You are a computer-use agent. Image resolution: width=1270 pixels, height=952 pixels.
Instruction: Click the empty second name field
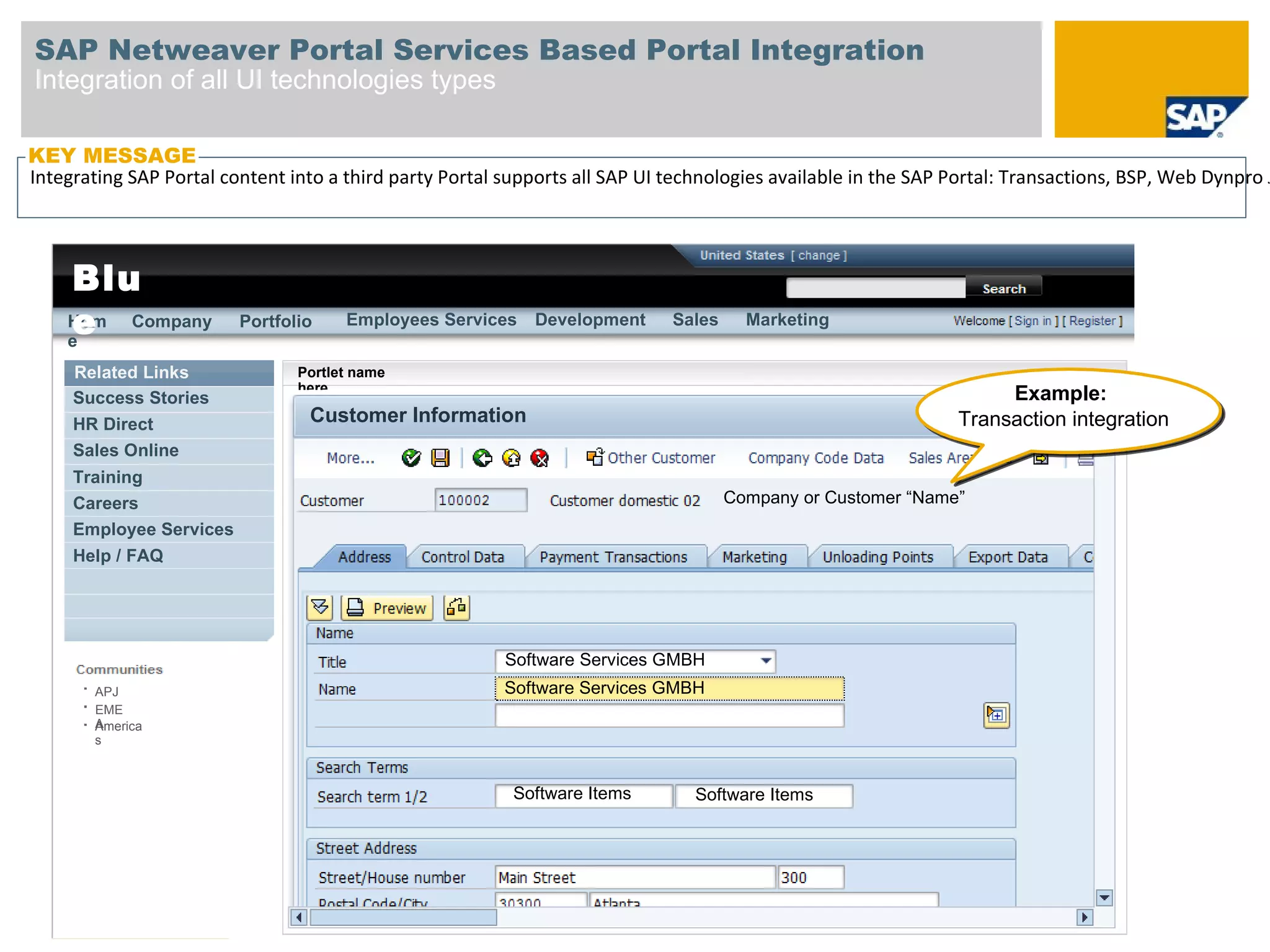click(x=669, y=715)
